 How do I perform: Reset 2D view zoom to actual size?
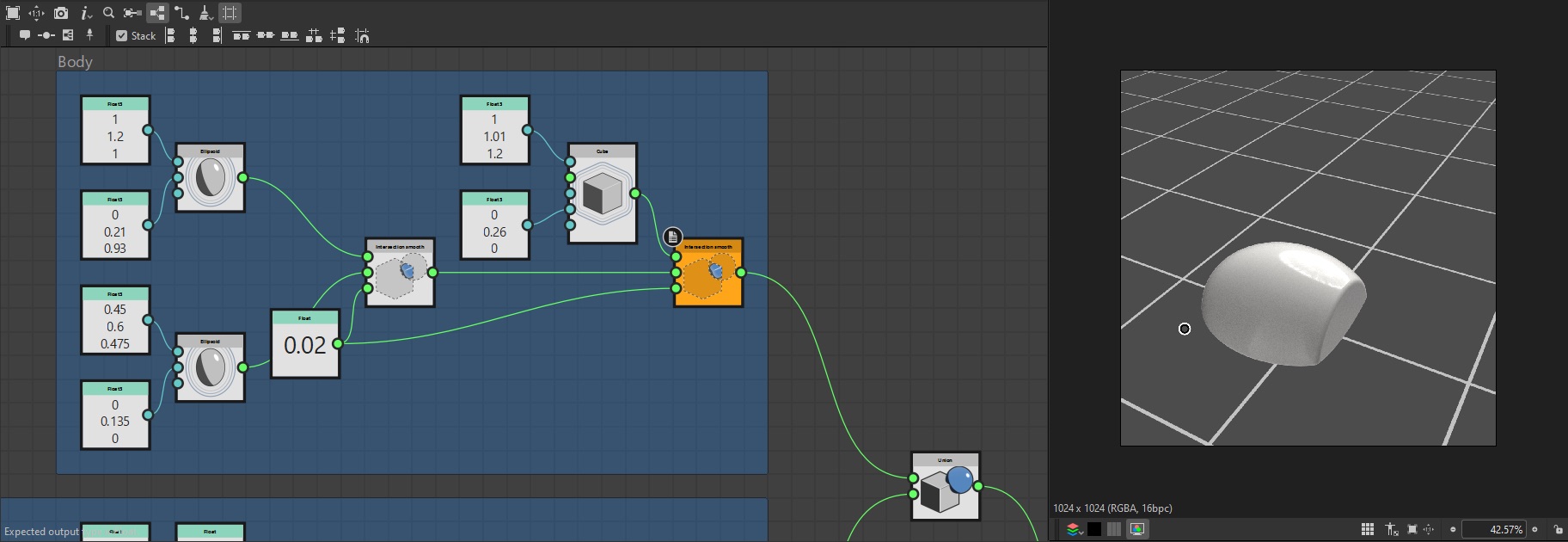(1429, 529)
